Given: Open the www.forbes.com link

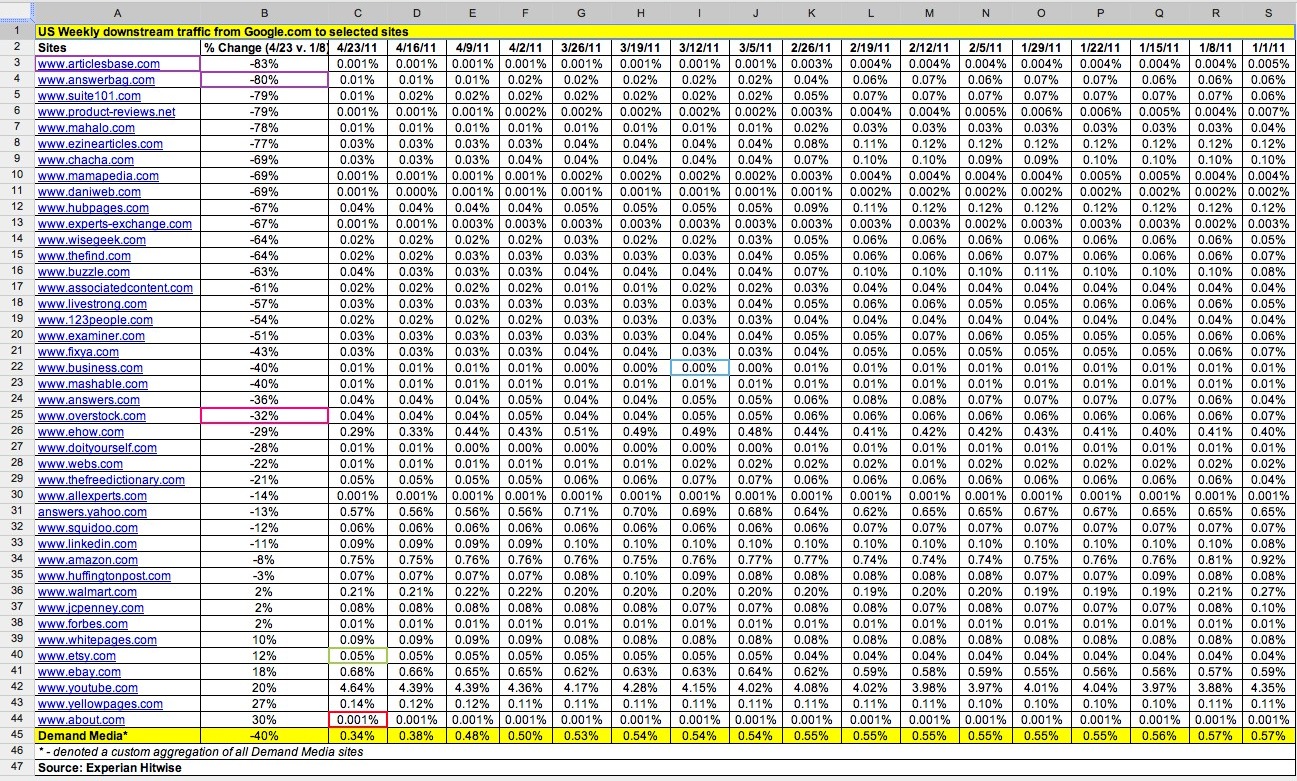Looking at the screenshot, I should tap(83, 624).
